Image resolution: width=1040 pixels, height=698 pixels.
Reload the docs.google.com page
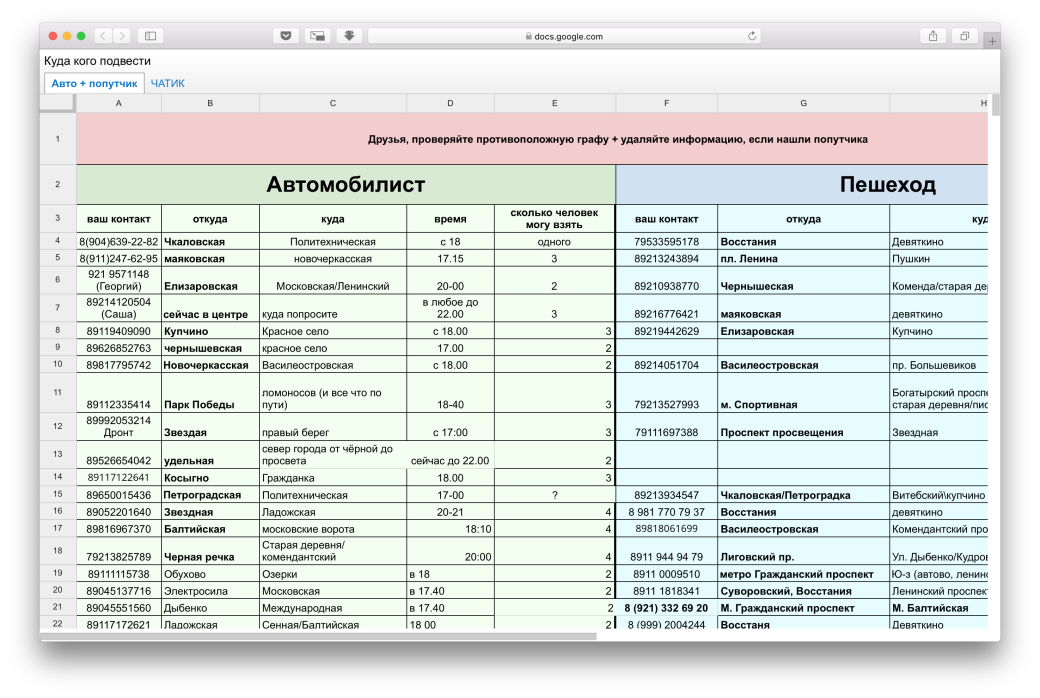pyautogui.click(x=751, y=36)
